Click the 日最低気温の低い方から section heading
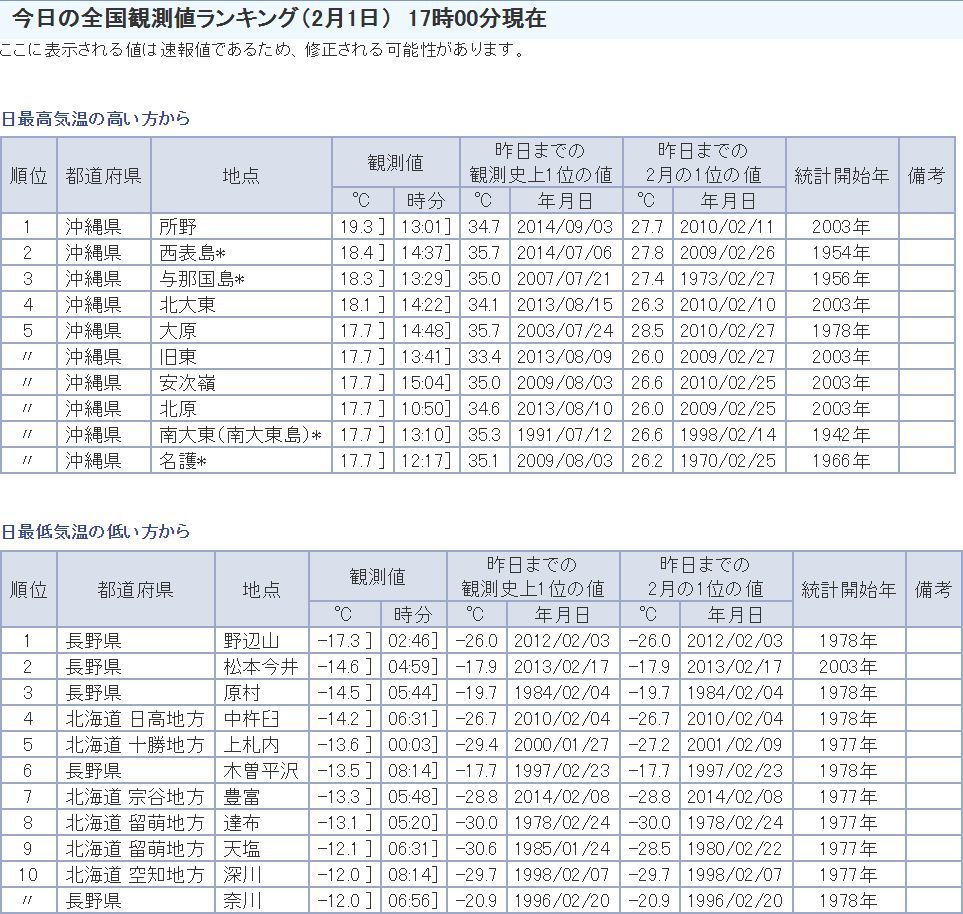 [x=95, y=532]
